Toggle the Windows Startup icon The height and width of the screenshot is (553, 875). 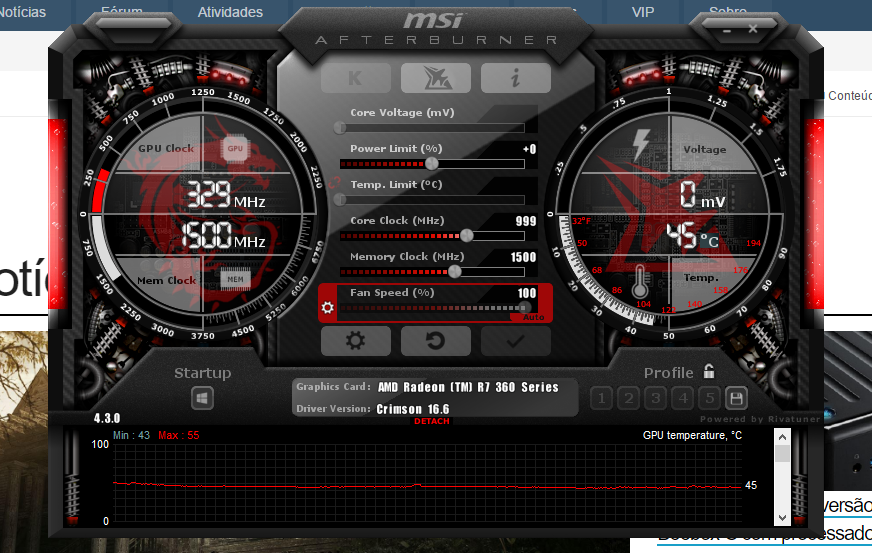pyautogui.click(x=202, y=398)
